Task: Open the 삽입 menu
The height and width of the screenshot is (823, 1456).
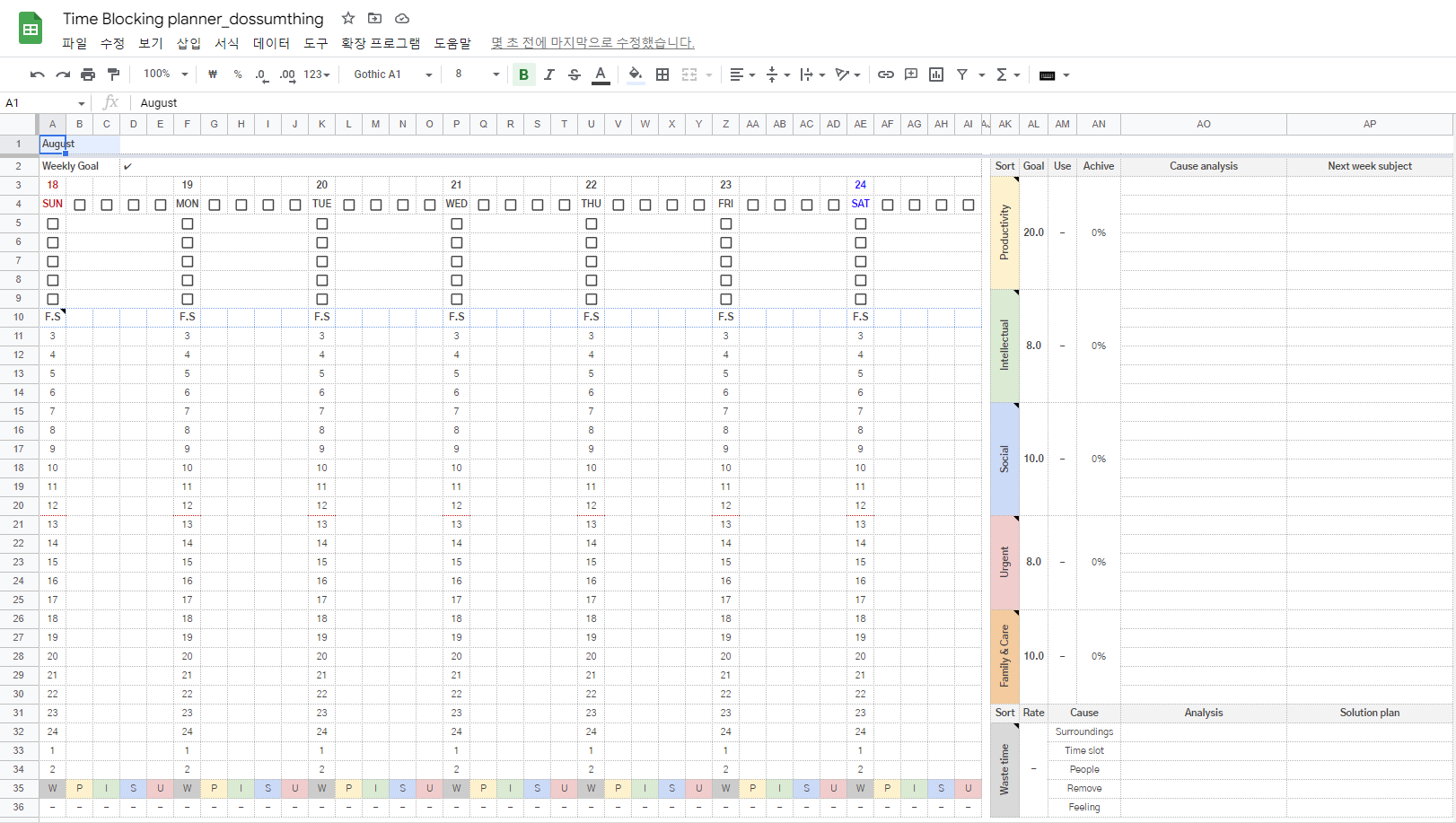Action: point(189,42)
